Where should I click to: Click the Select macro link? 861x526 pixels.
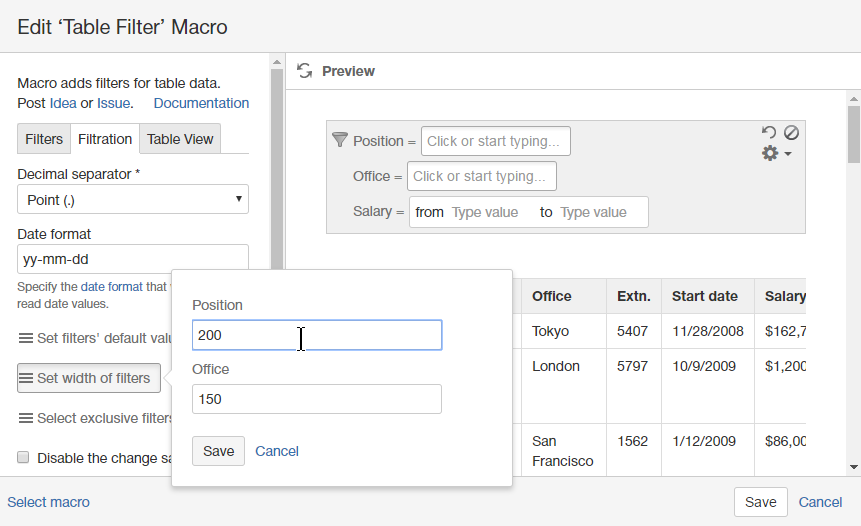(x=48, y=502)
